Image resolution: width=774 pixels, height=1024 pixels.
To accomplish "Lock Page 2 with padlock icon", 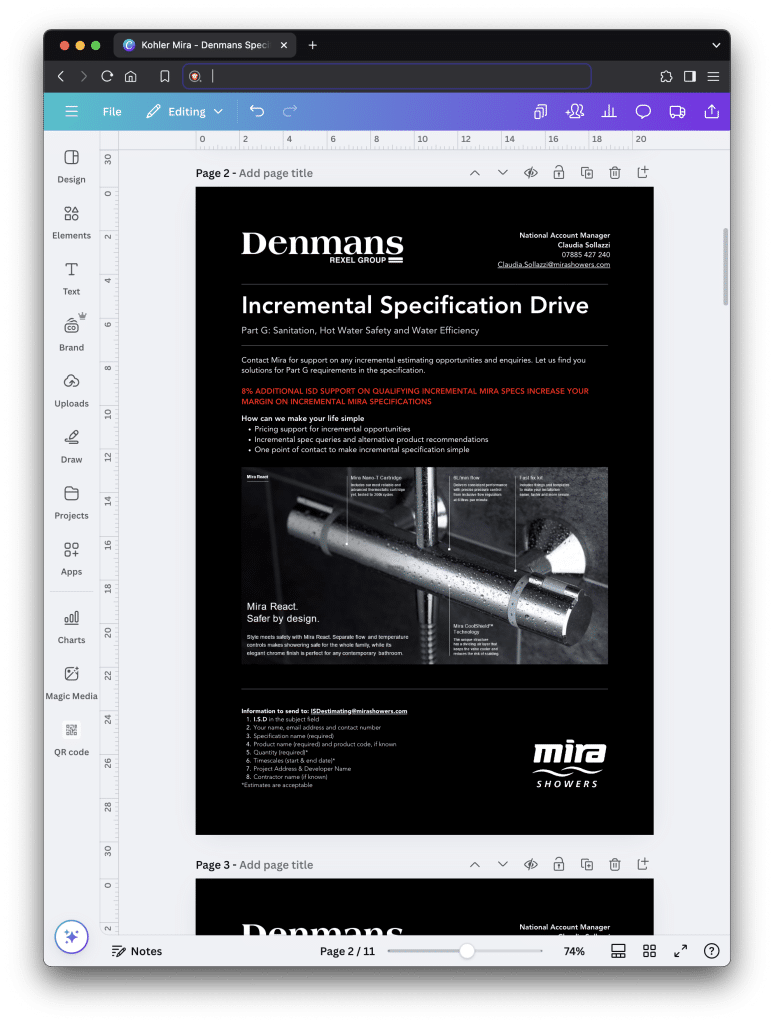I will click(559, 173).
